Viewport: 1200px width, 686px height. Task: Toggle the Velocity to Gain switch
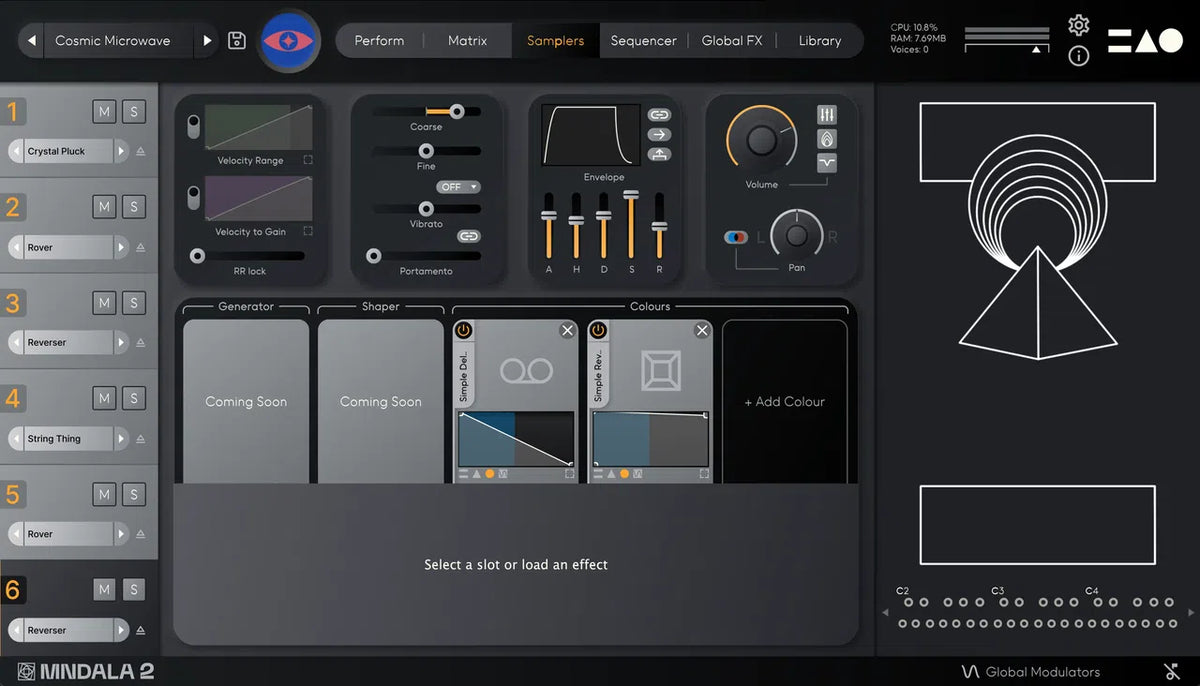pyautogui.click(x=193, y=198)
